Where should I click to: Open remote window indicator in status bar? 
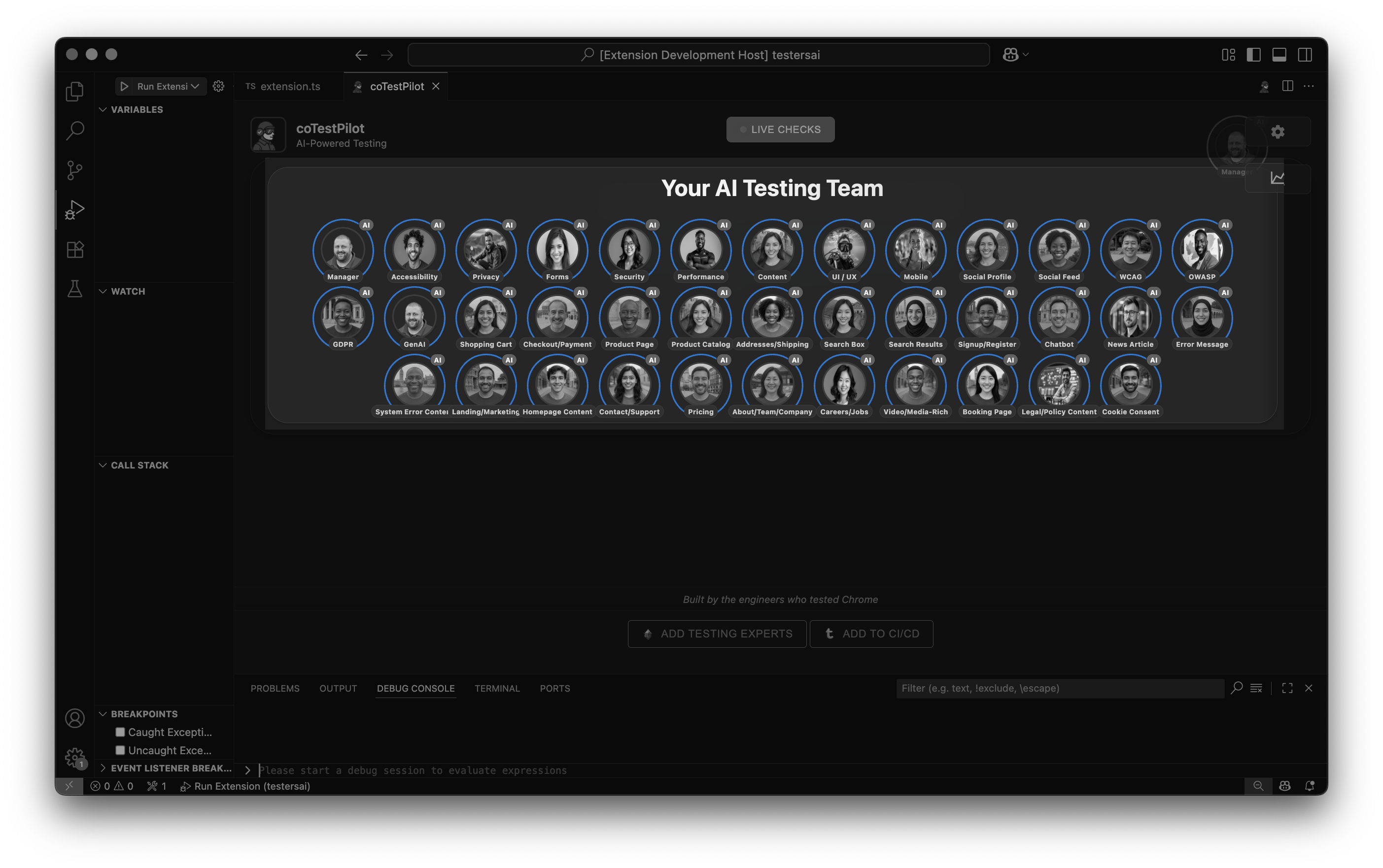69,786
